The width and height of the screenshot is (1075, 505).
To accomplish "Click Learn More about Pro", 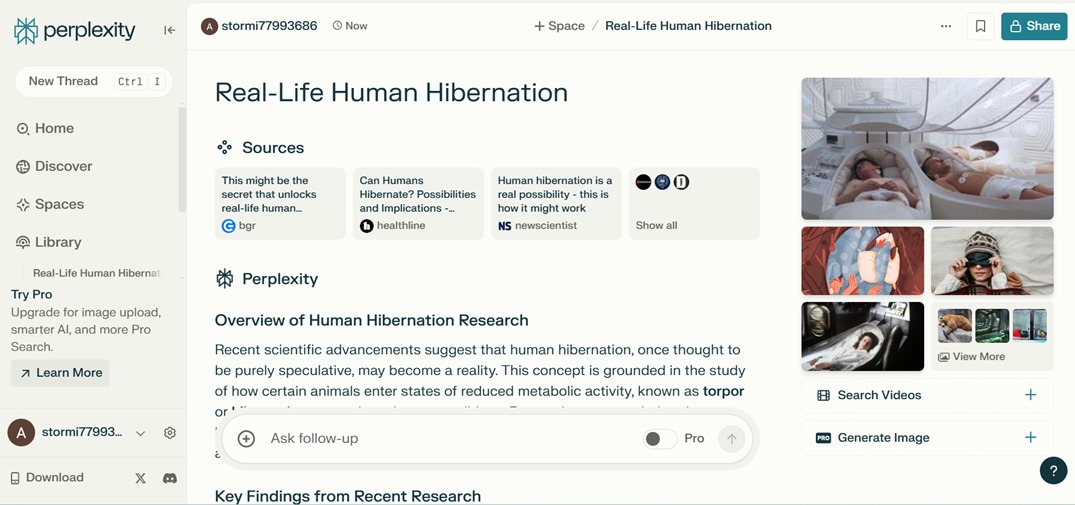I will pos(60,373).
